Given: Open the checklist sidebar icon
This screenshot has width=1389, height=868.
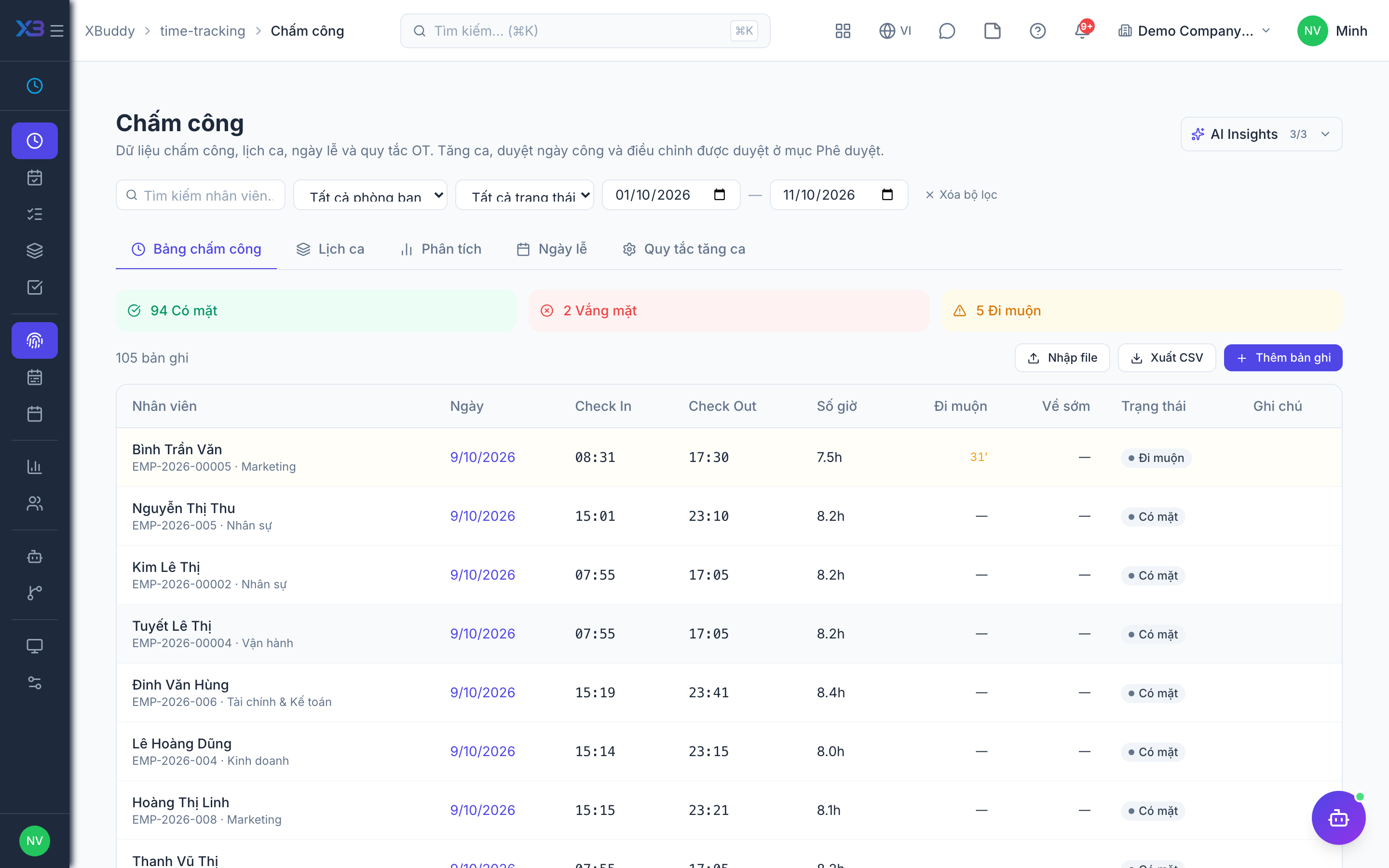Looking at the screenshot, I should 34,214.
